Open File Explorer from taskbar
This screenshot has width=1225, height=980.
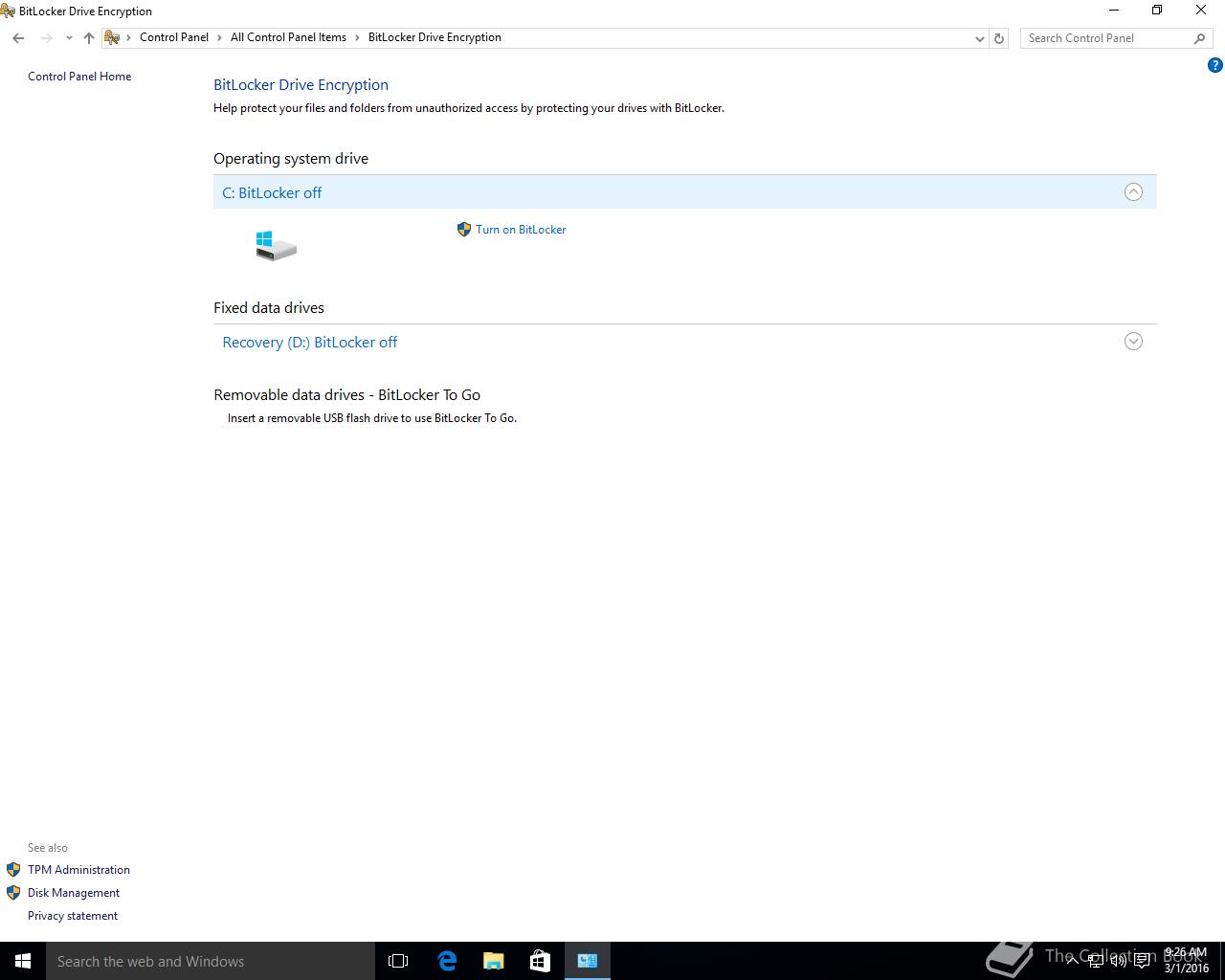[x=494, y=961]
